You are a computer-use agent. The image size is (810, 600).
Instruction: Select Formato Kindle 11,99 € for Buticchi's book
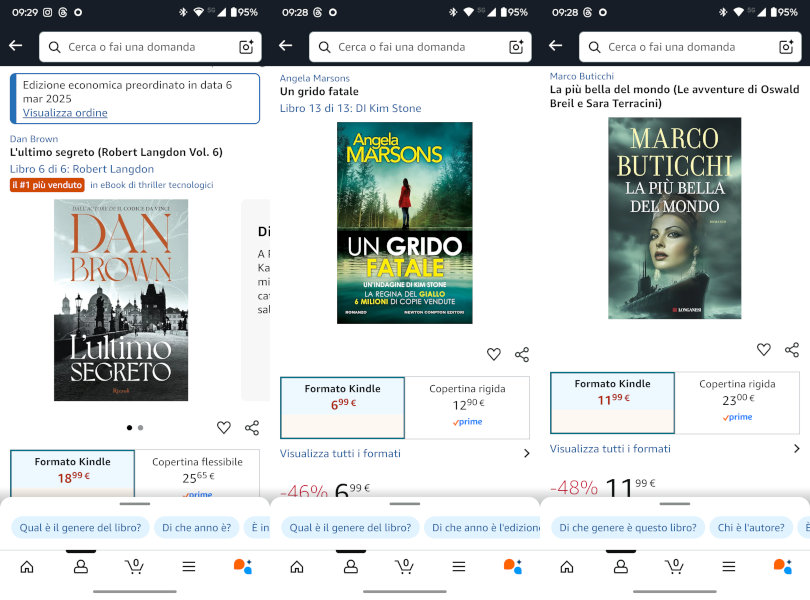coord(613,403)
